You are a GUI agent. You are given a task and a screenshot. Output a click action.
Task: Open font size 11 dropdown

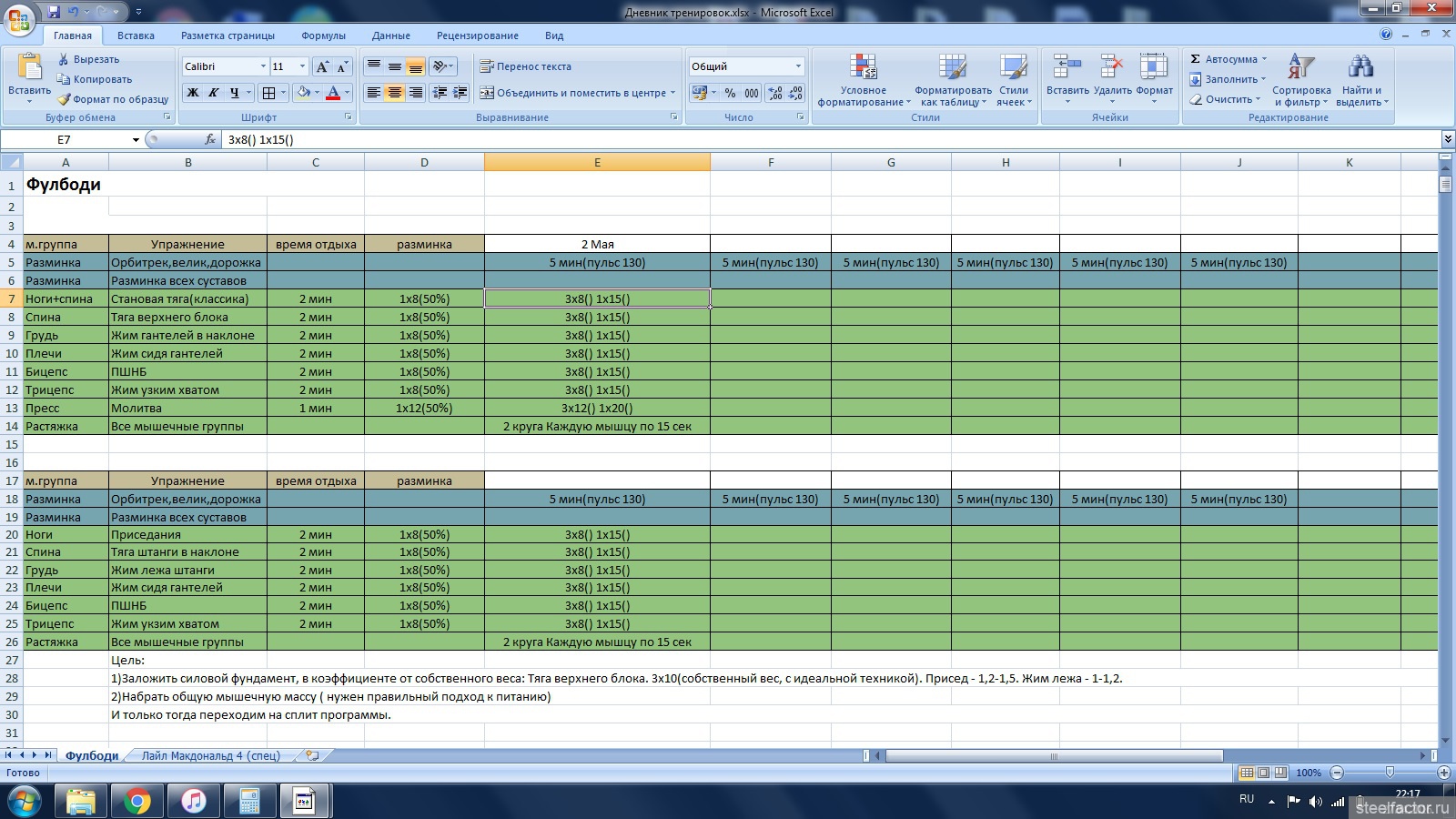click(302, 66)
